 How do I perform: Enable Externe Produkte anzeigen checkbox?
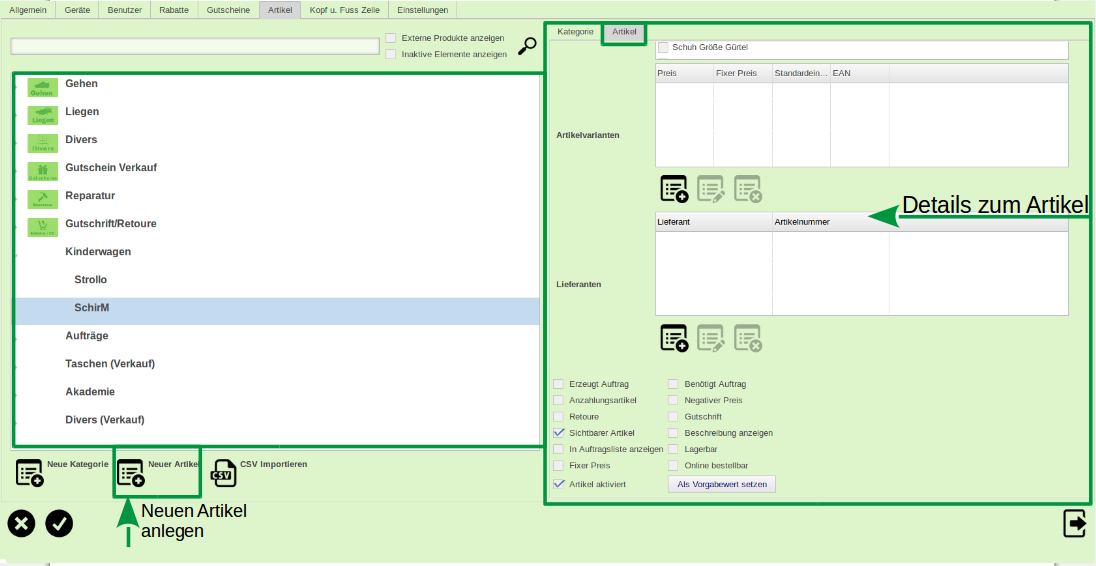pyautogui.click(x=391, y=38)
